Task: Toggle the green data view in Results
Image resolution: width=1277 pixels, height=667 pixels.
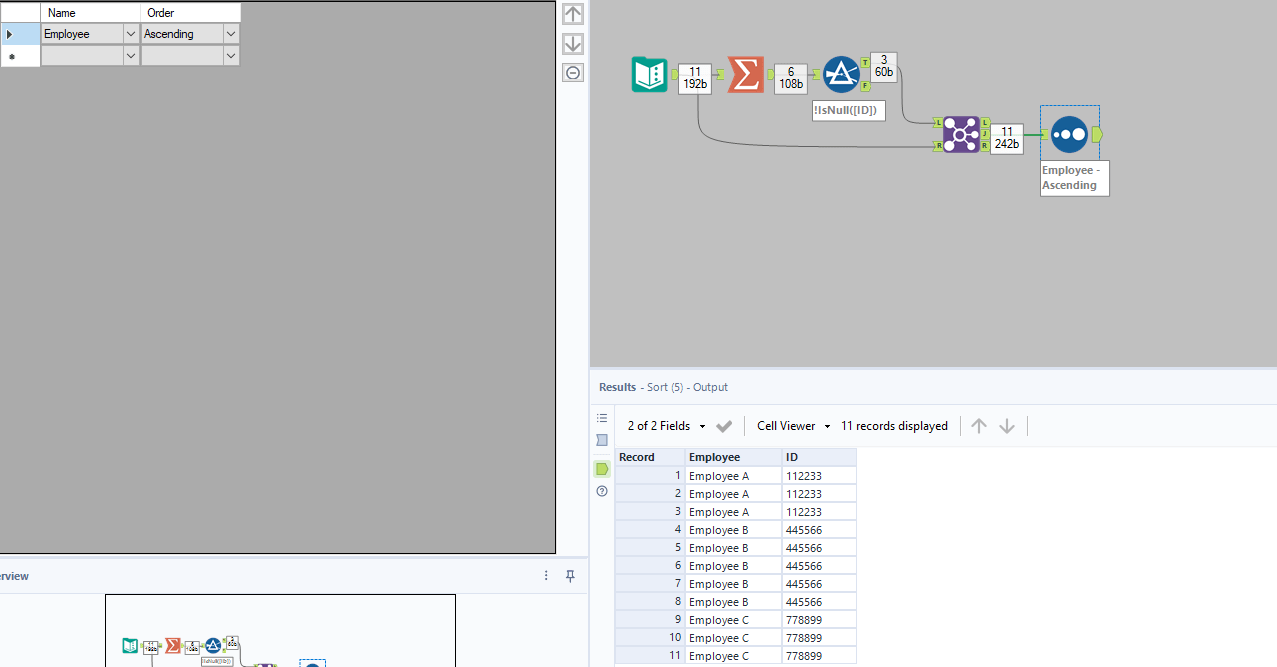Action: click(x=601, y=468)
